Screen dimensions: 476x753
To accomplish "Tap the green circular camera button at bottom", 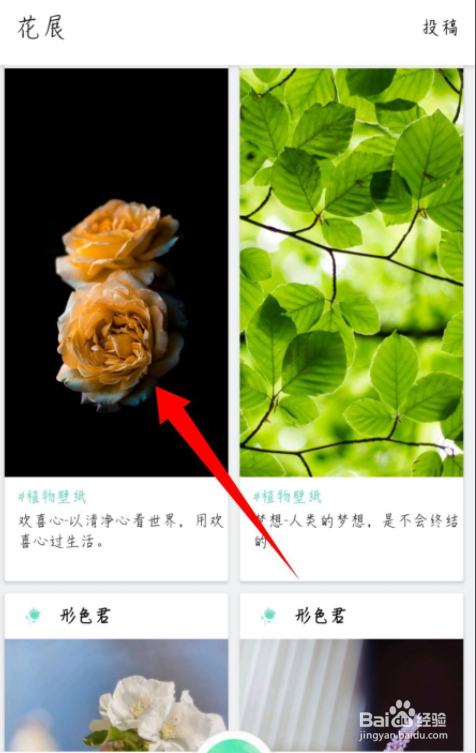I will pyautogui.click(x=234, y=743).
